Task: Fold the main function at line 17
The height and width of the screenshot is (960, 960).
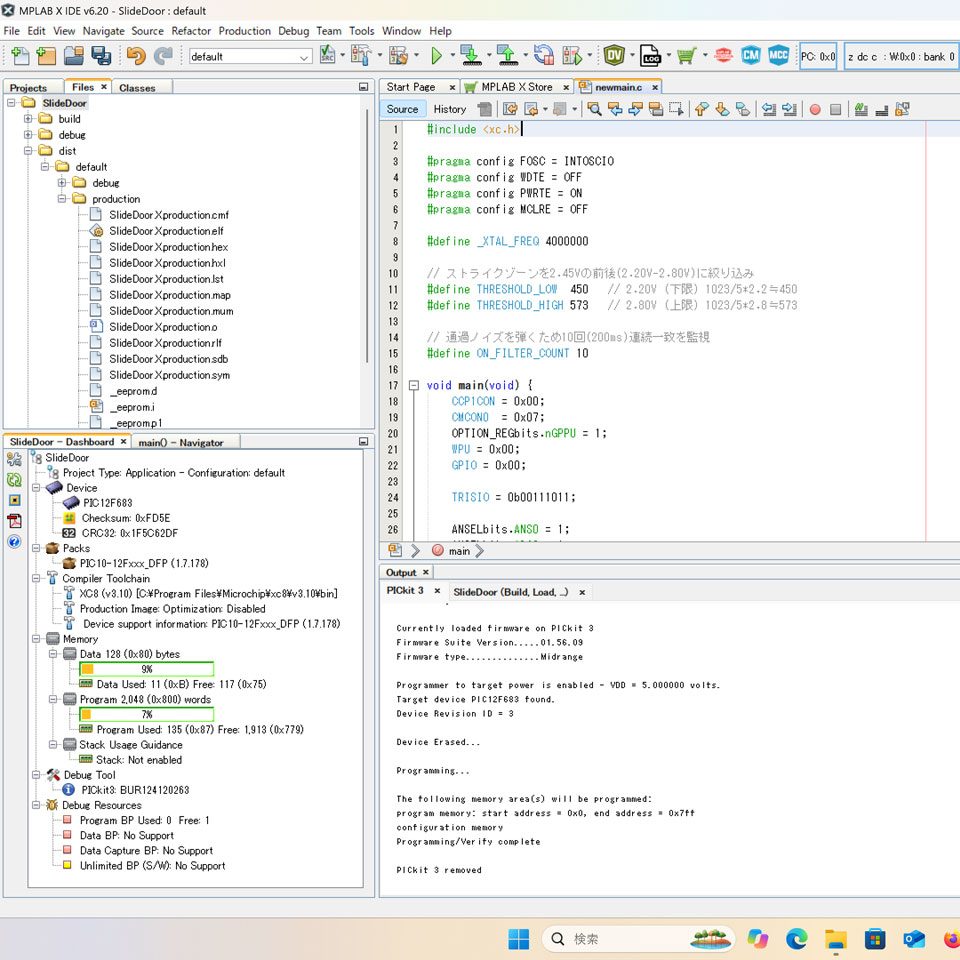Action: pyautogui.click(x=414, y=385)
